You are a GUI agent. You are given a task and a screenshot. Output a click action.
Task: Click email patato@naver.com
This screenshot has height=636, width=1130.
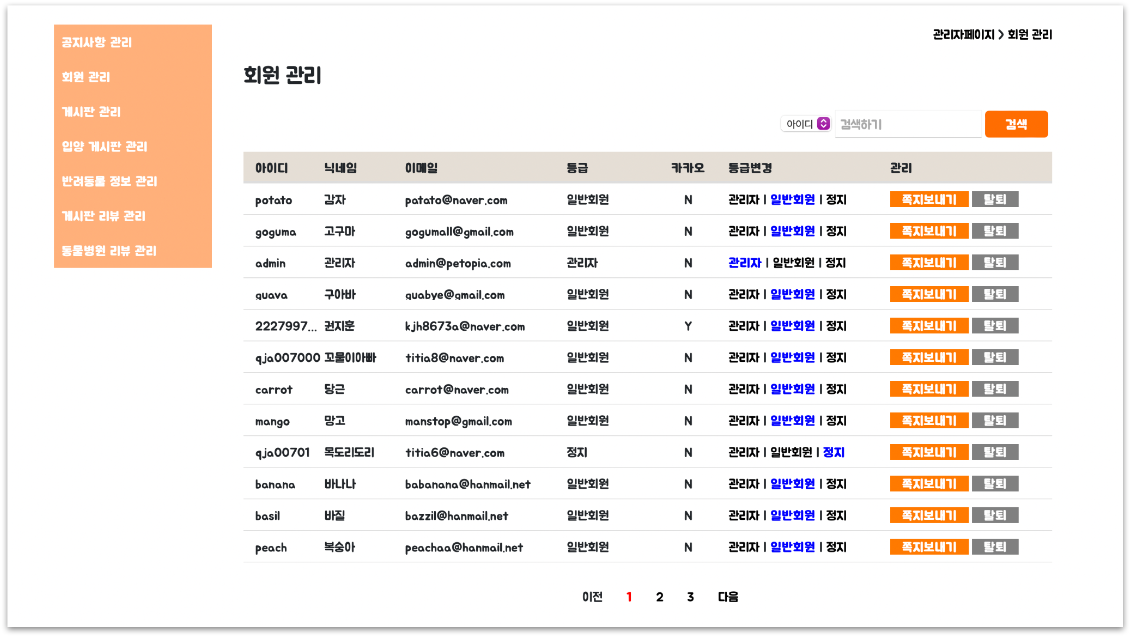[456, 200]
